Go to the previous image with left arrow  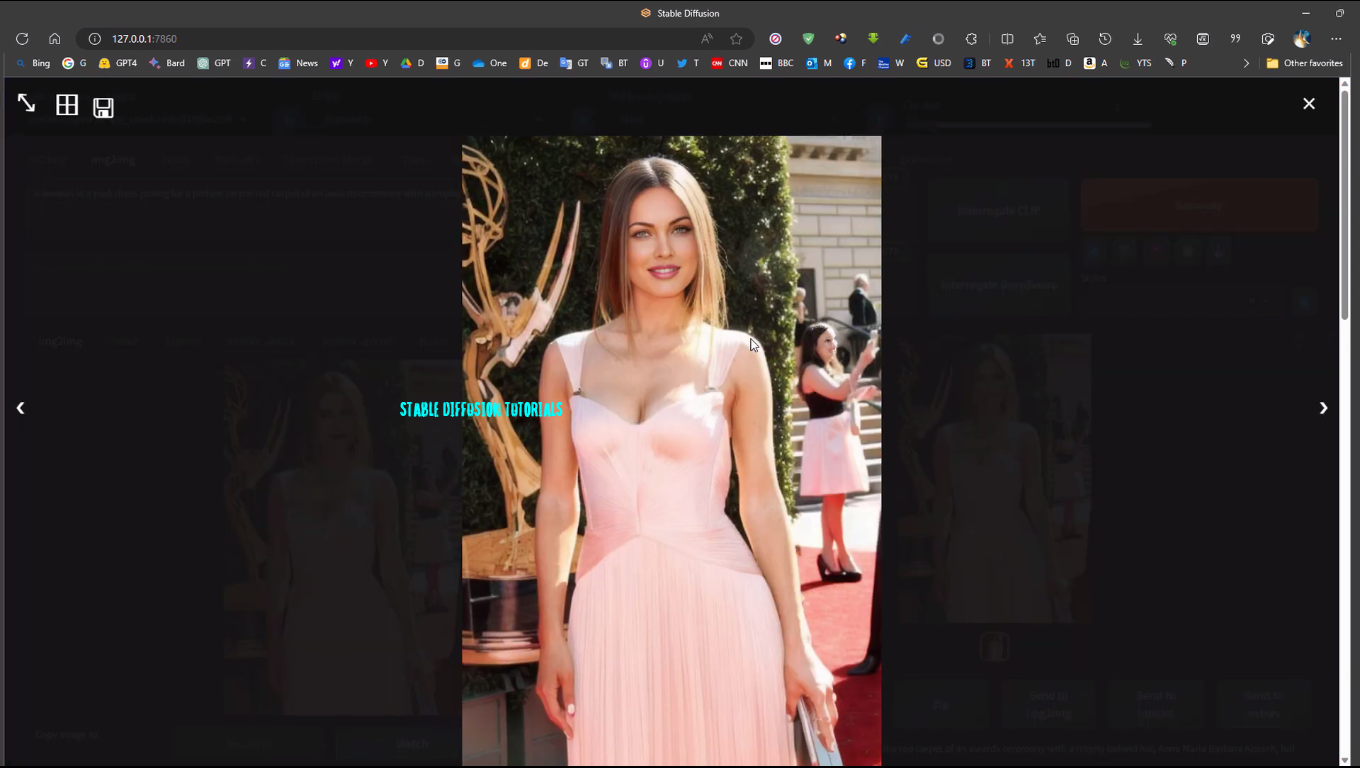pos(20,408)
